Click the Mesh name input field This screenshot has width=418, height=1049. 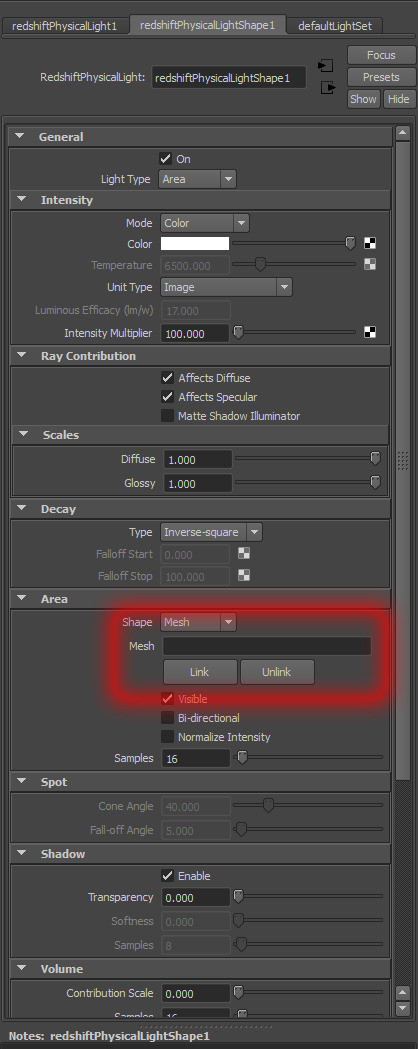pos(266,646)
